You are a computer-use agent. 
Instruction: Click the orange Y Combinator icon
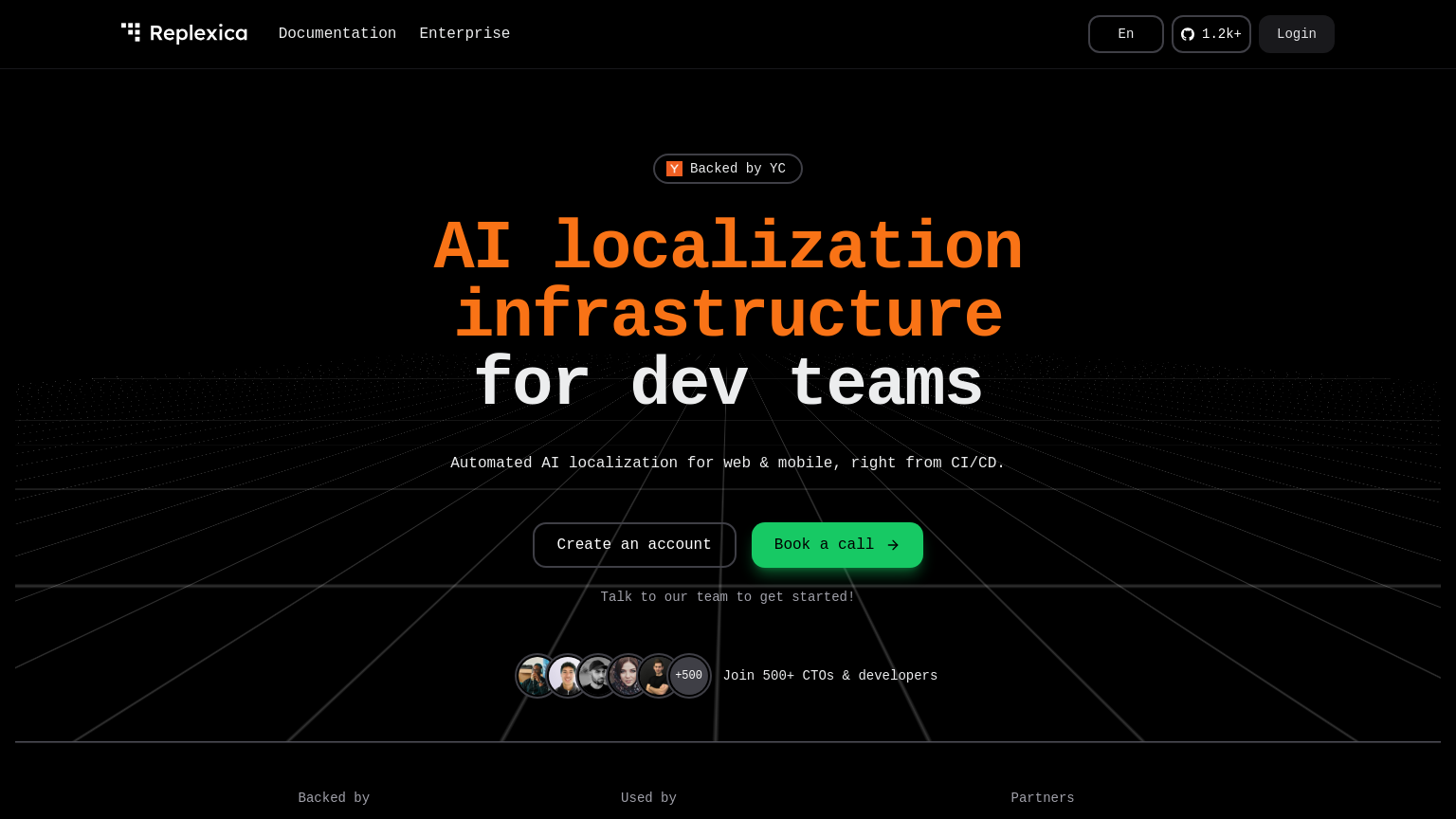674,169
